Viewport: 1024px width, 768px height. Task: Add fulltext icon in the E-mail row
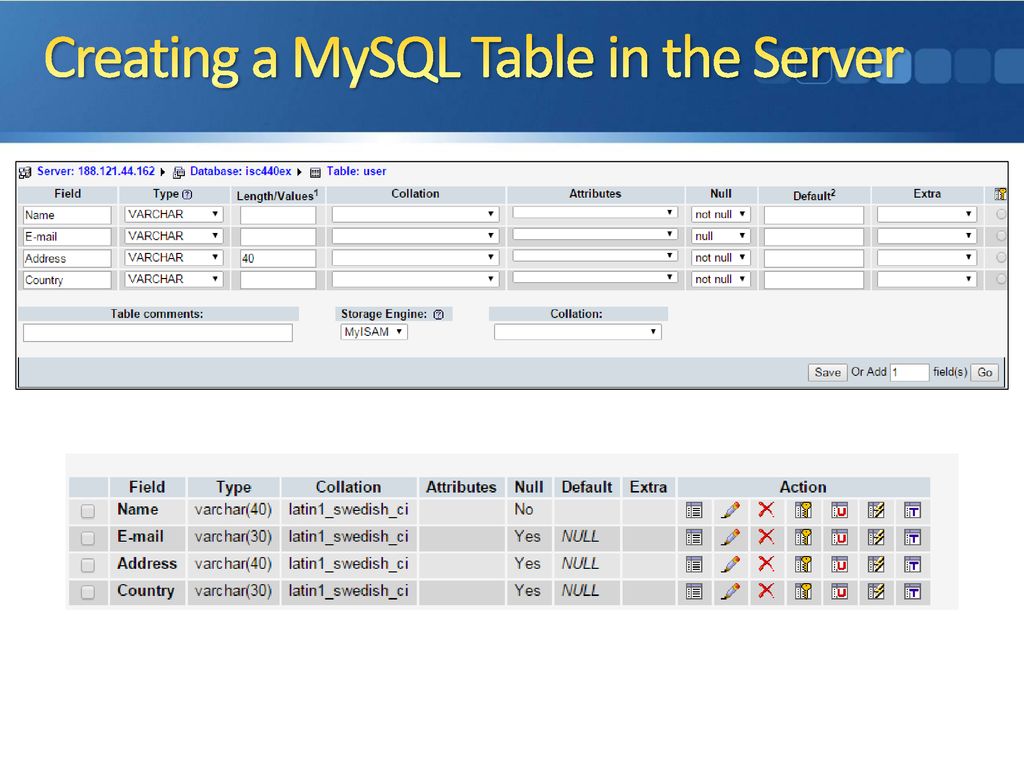[x=912, y=538]
